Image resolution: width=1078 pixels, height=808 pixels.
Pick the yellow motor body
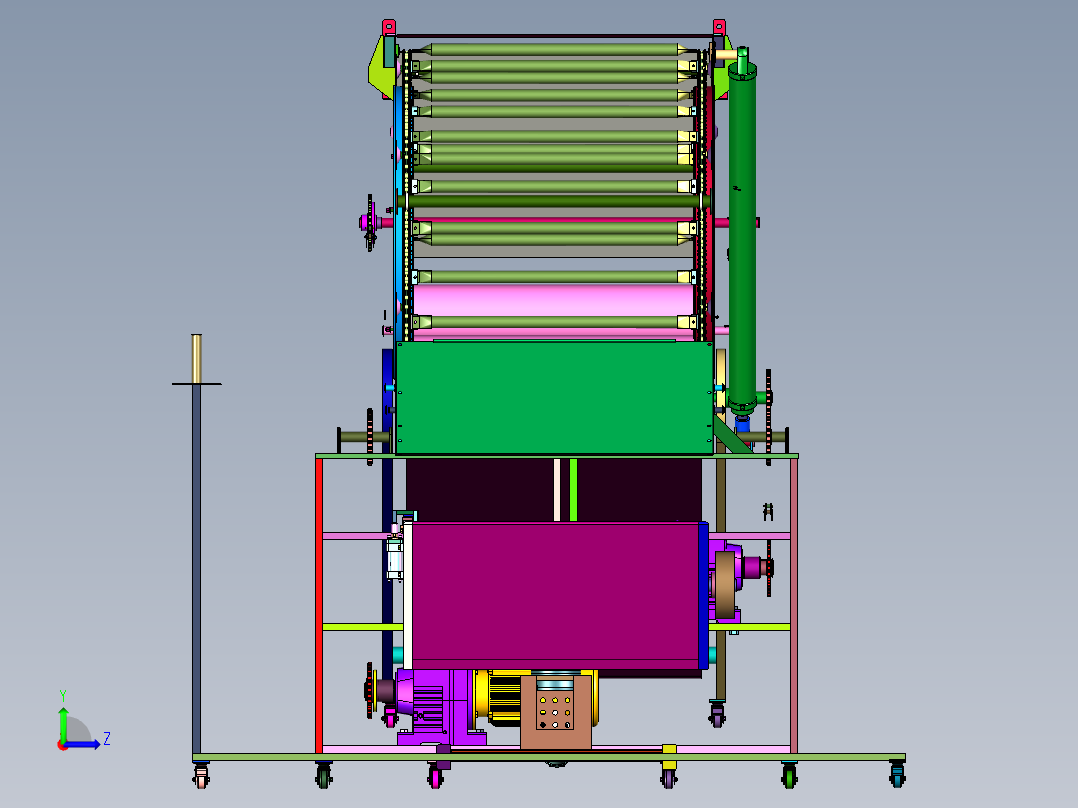pos(502,697)
